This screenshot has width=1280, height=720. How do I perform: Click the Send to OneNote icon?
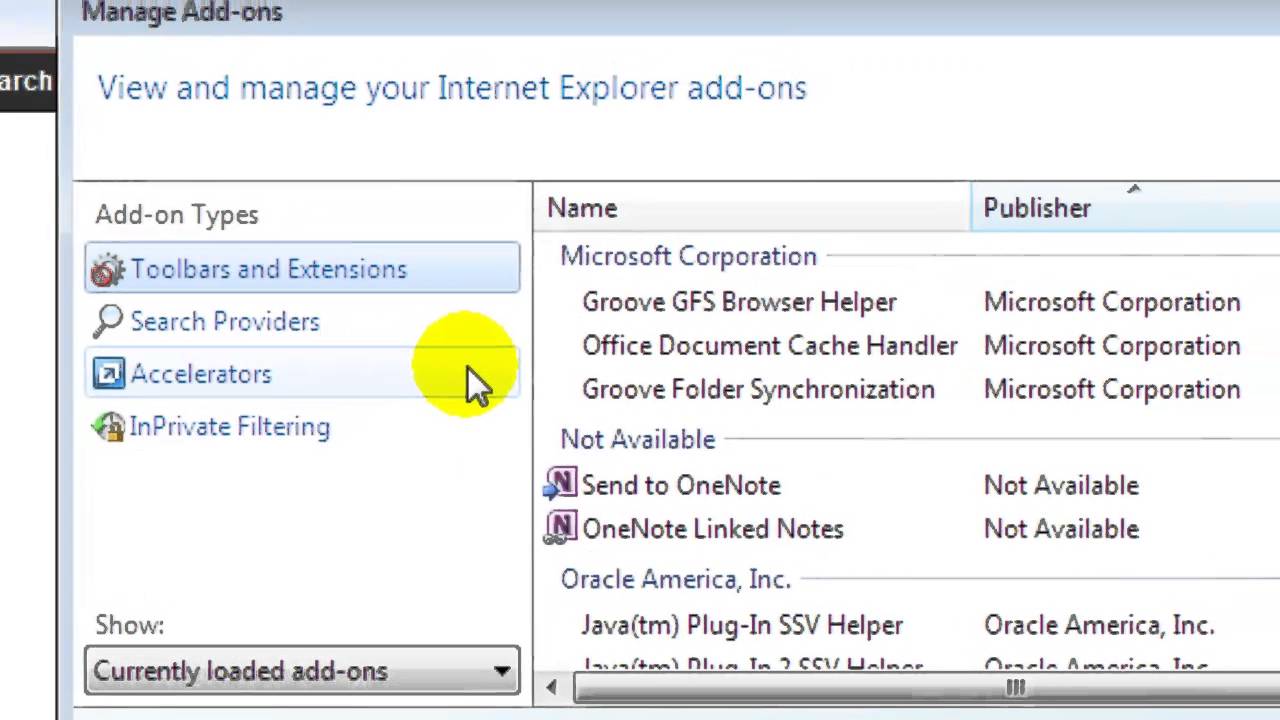[x=559, y=485]
